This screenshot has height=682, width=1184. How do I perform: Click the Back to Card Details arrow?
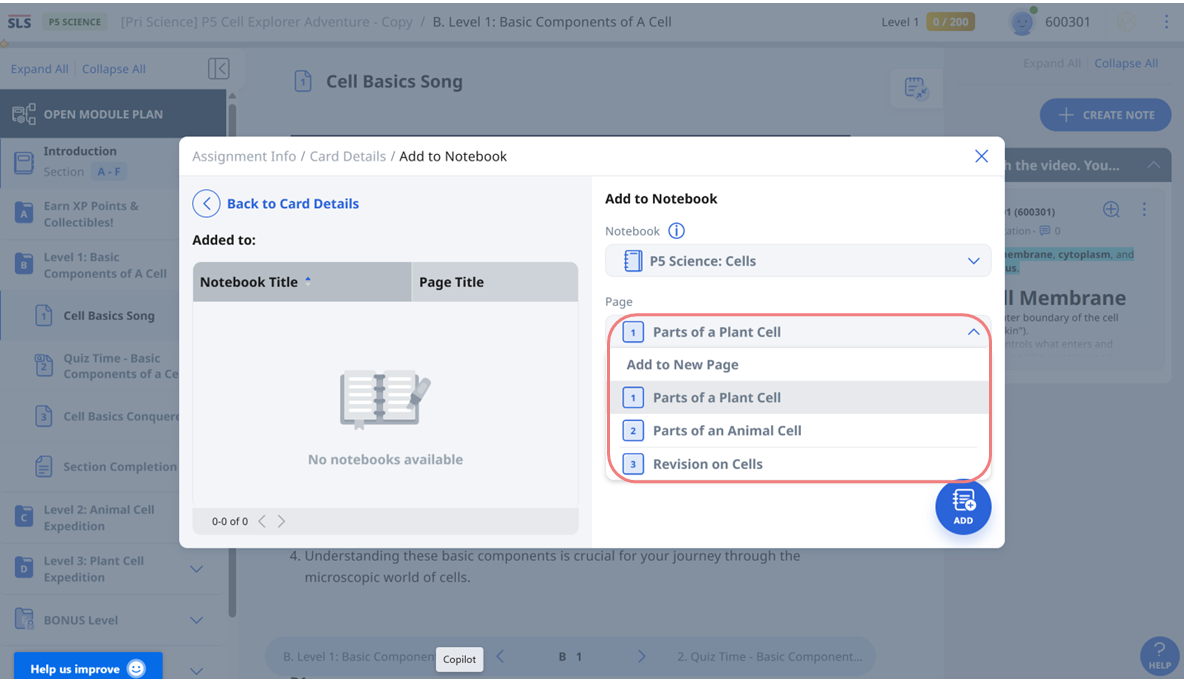click(x=206, y=204)
